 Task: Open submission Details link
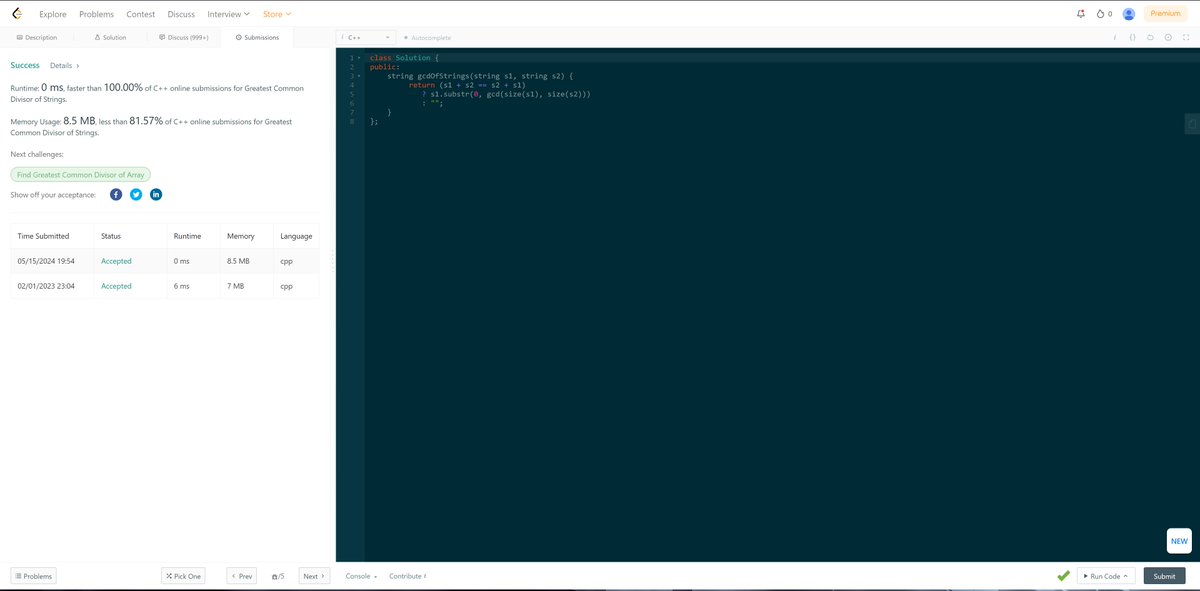point(64,65)
